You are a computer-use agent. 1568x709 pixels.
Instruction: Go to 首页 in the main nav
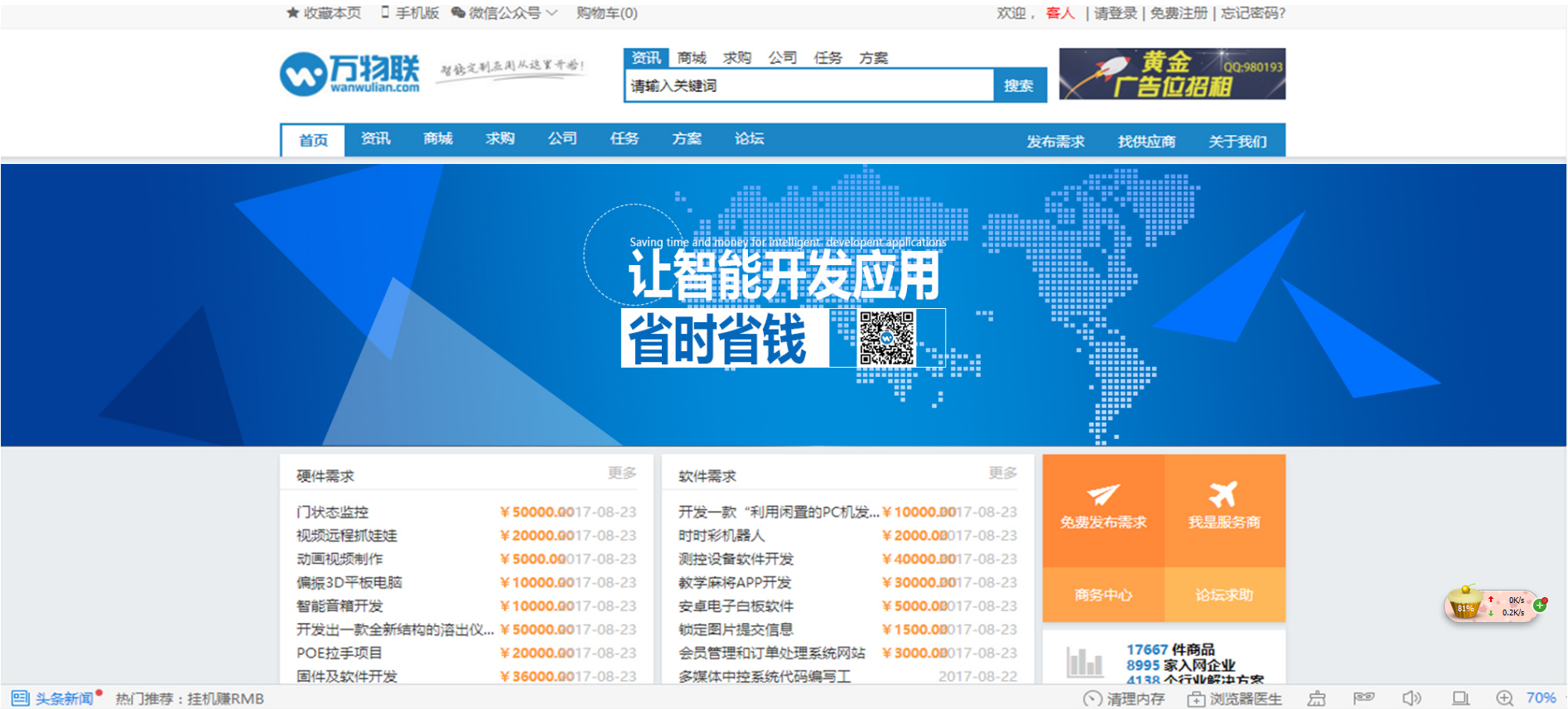pos(313,140)
